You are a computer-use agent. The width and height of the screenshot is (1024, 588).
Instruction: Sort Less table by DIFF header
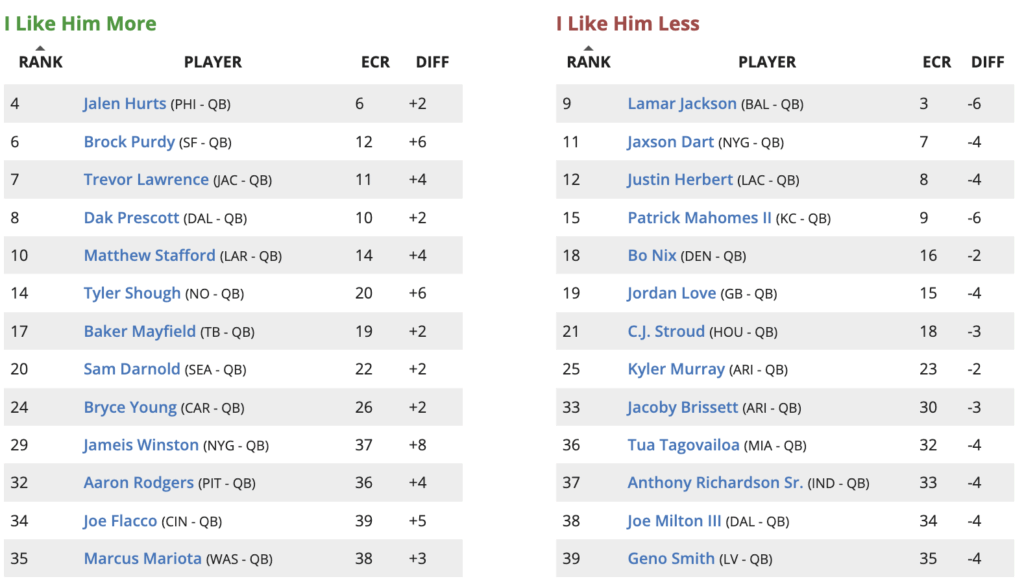pyautogui.click(x=987, y=62)
